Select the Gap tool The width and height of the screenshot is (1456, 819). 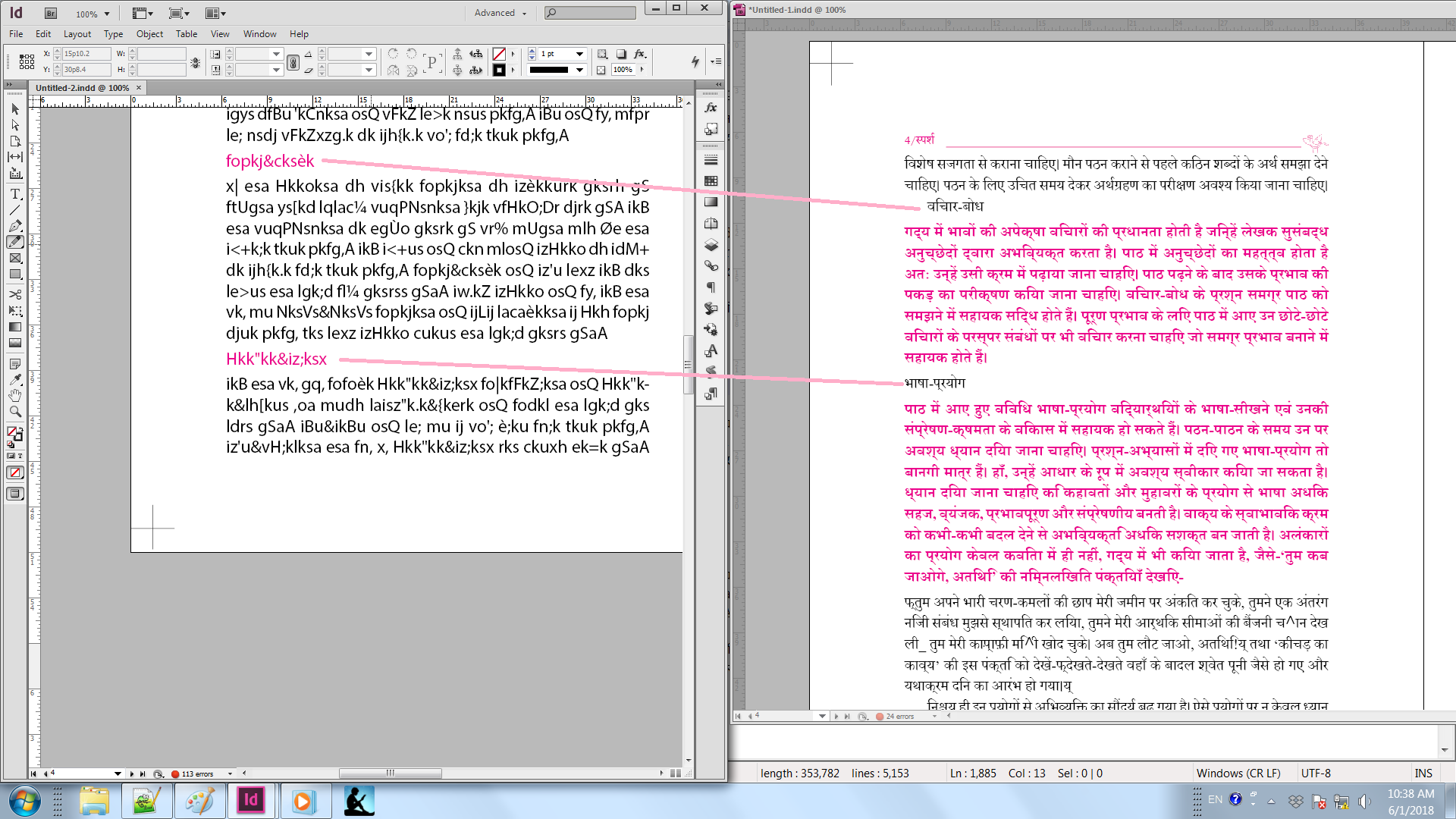(x=15, y=157)
